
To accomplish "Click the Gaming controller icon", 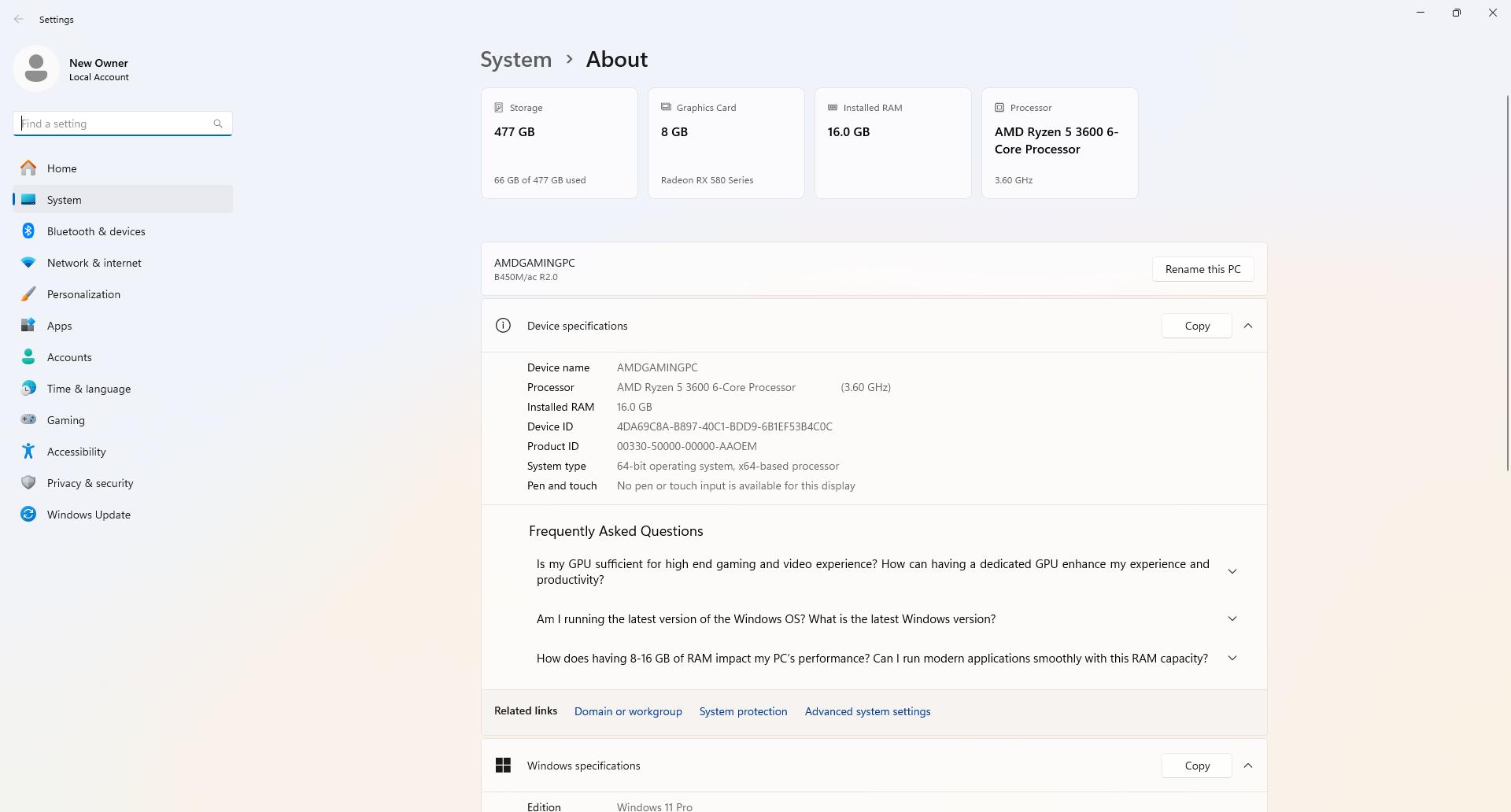I will pos(28,420).
